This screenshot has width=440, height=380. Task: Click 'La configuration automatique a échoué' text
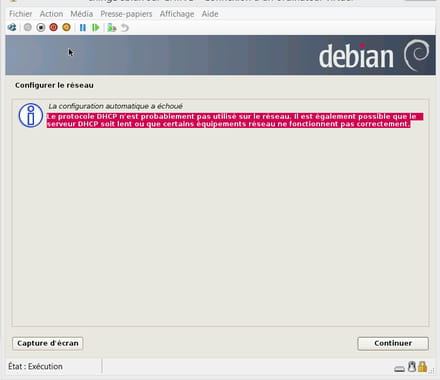tap(115, 106)
